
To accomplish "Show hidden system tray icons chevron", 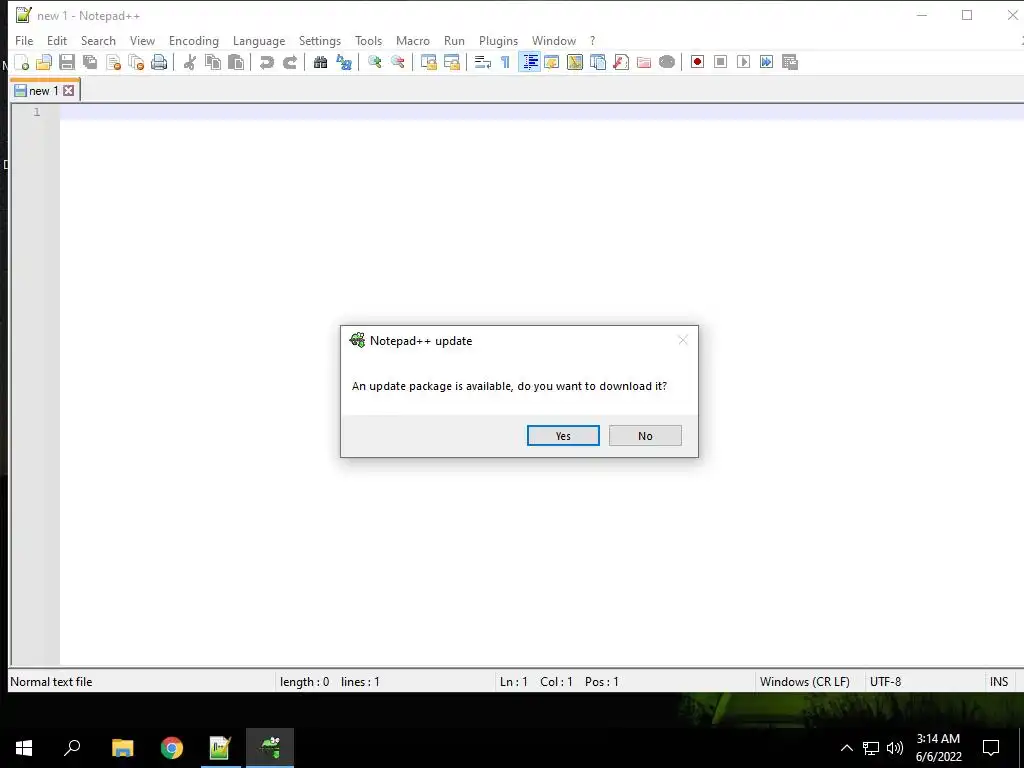I will [846, 748].
